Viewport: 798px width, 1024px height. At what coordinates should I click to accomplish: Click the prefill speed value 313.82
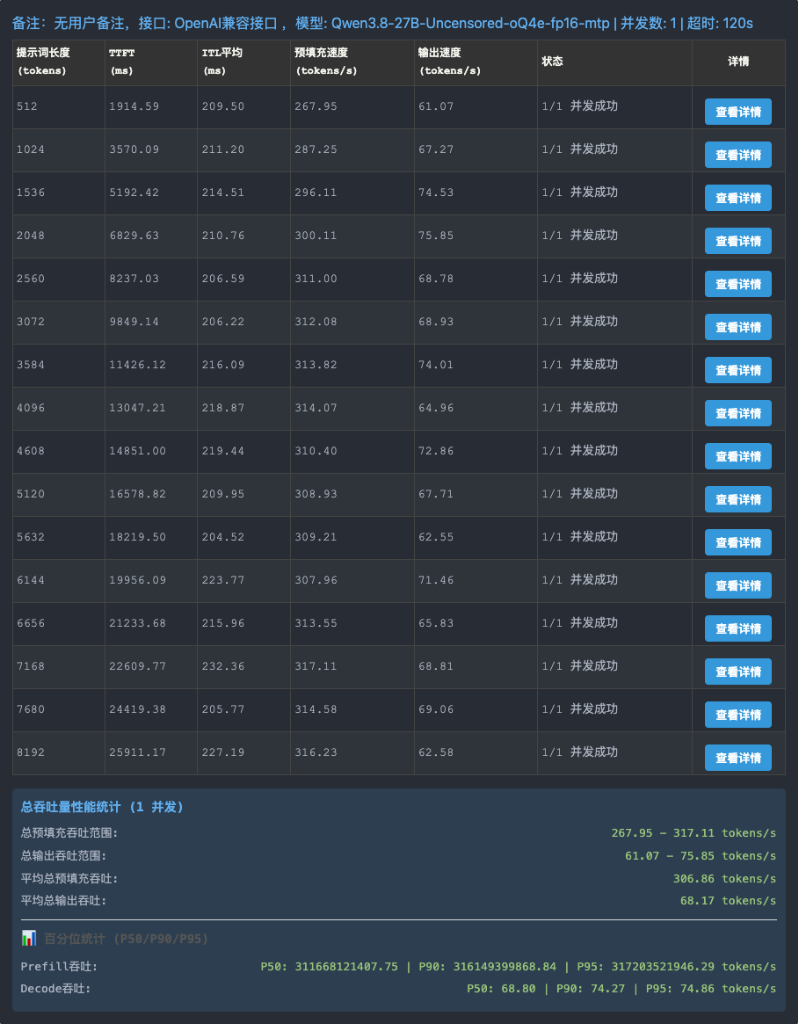pos(315,365)
